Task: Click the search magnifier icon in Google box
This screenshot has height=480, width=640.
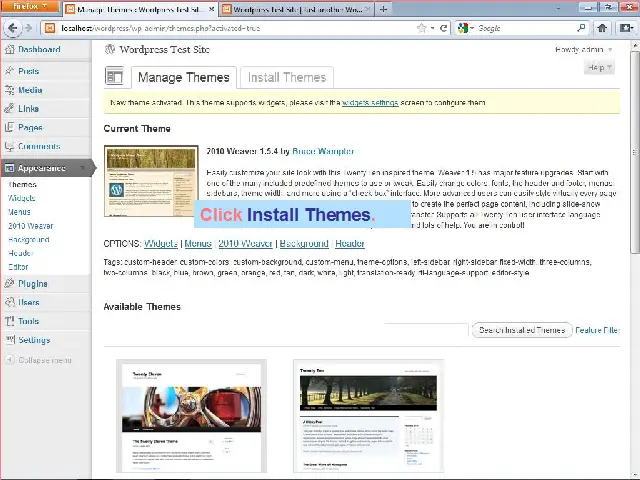Action: [x=581, y=28]
